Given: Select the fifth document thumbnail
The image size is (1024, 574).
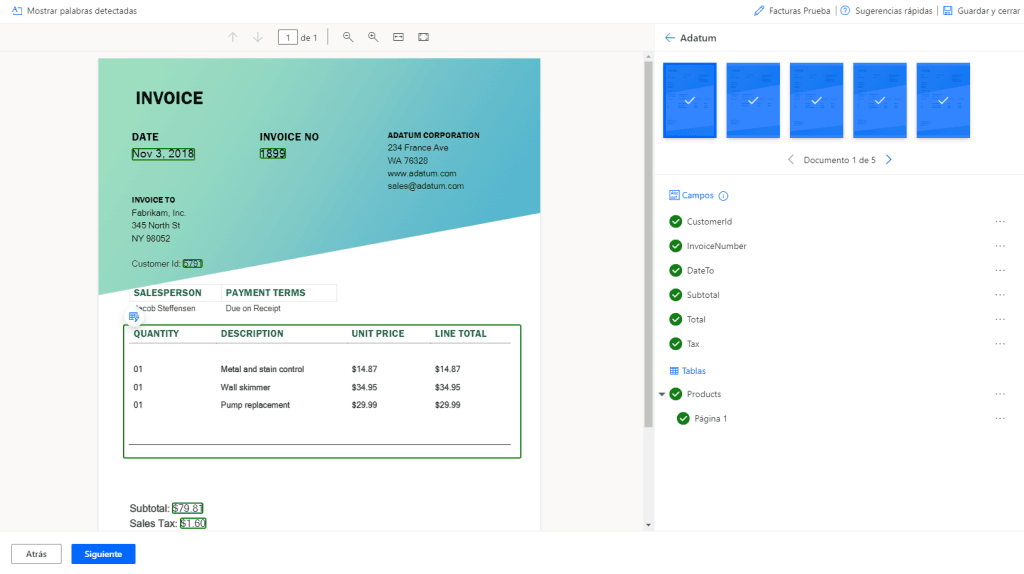Looking at the screenshot, I should click(943, 100).
